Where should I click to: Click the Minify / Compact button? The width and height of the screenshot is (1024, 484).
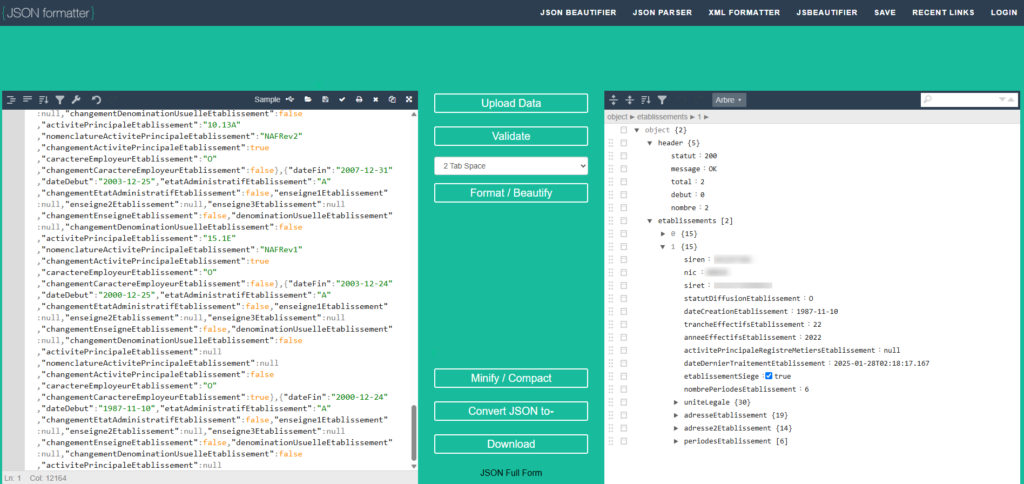pyautogui.click(x=511, y=378)
